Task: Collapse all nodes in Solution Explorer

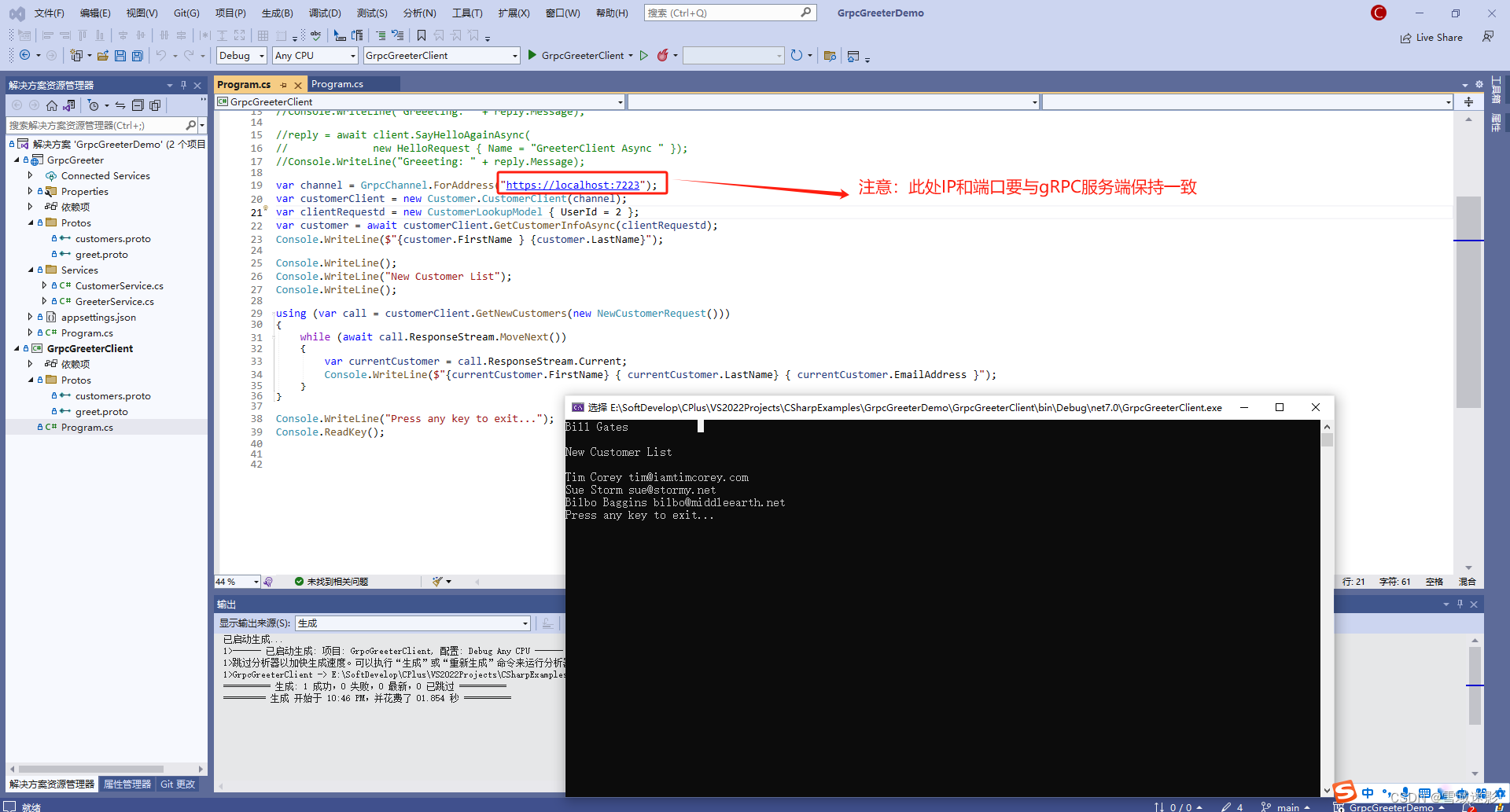Action: [138, 105]
